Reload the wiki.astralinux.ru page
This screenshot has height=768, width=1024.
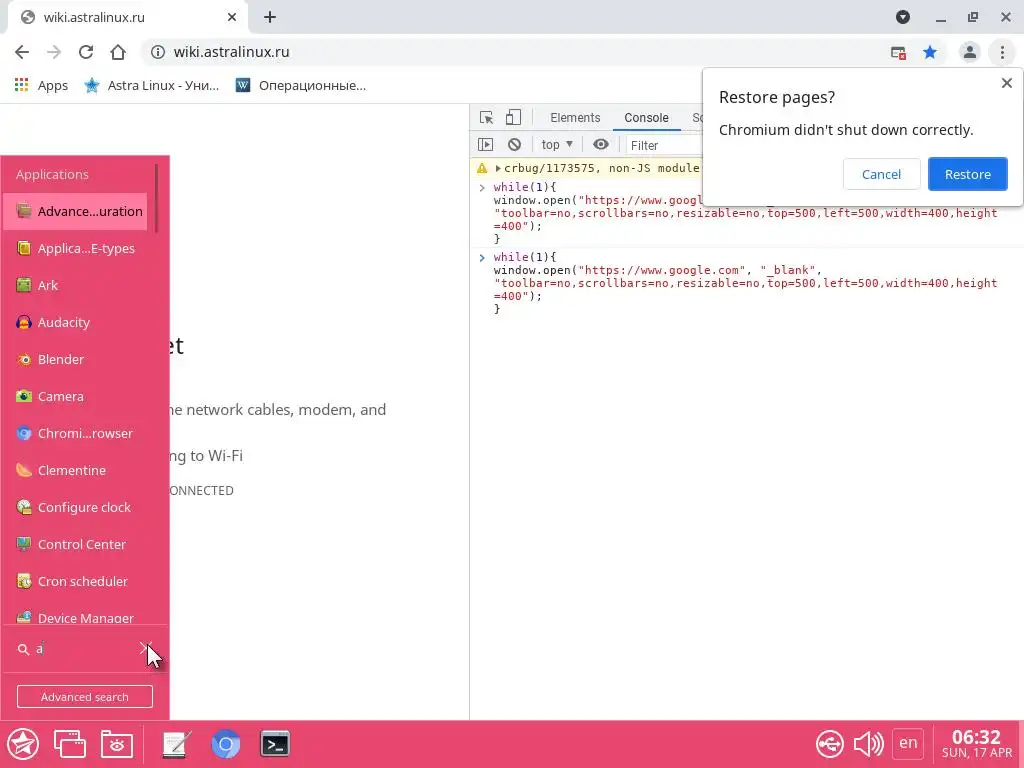pos(86,52)
